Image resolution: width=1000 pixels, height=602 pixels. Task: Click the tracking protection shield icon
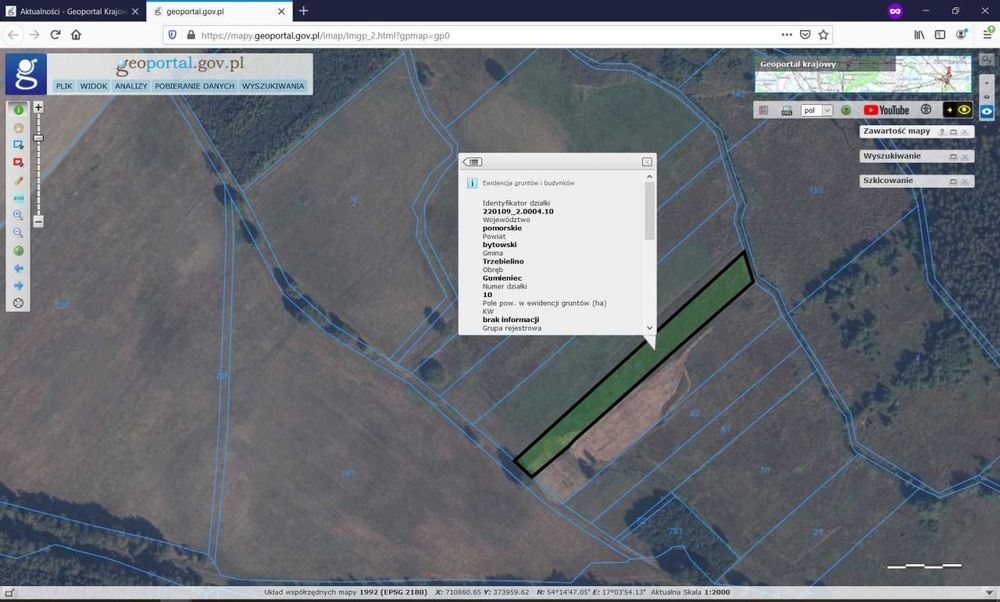[172, 35]
